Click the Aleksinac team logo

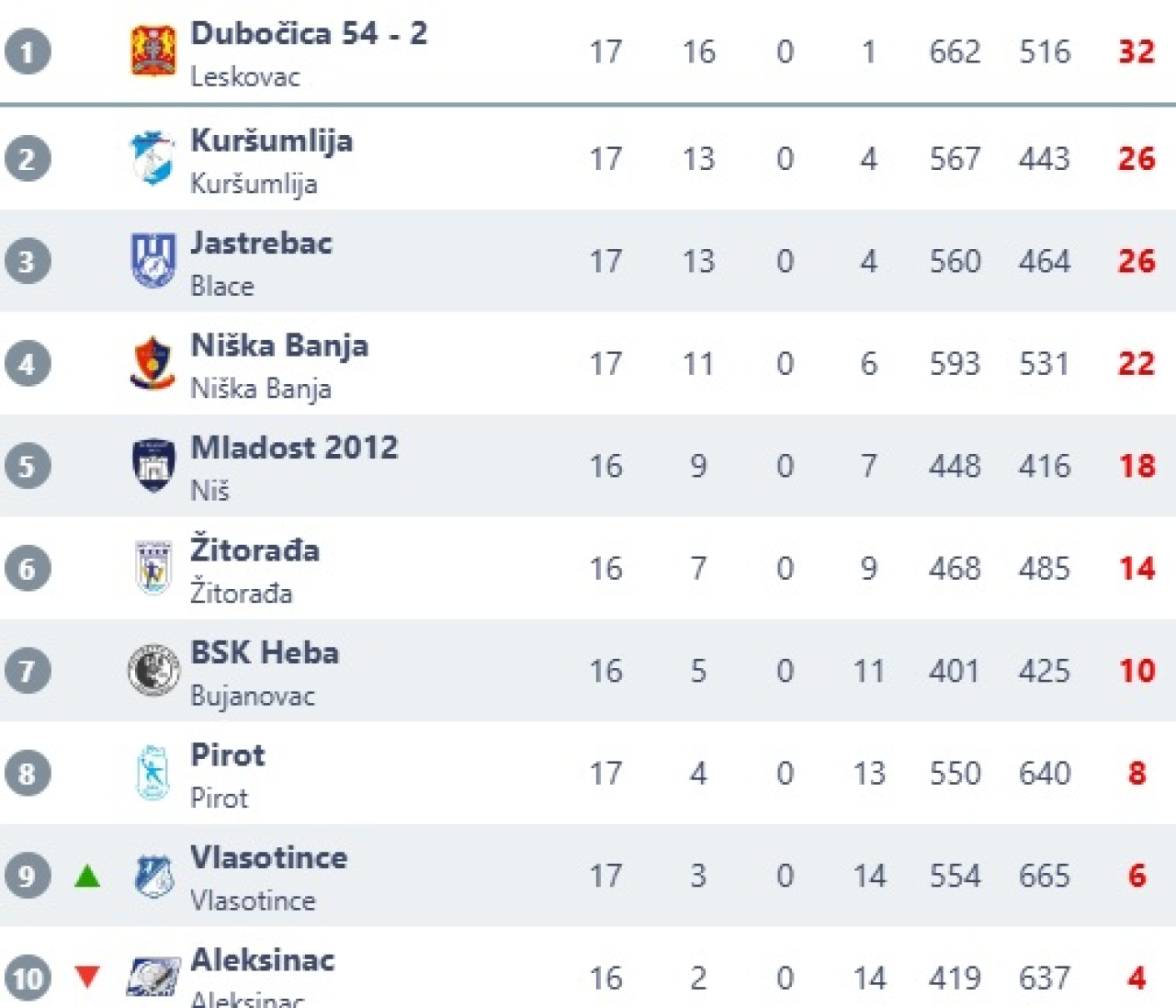pos(153,977)
